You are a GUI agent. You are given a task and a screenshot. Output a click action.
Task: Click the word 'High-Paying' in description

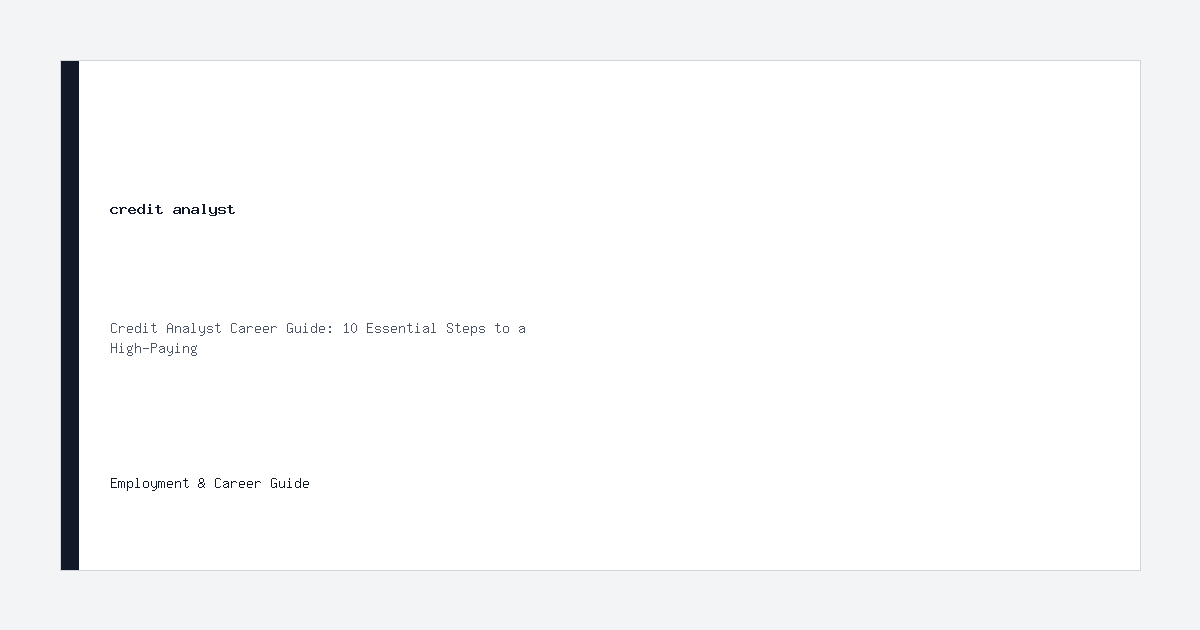click(154, 348)
